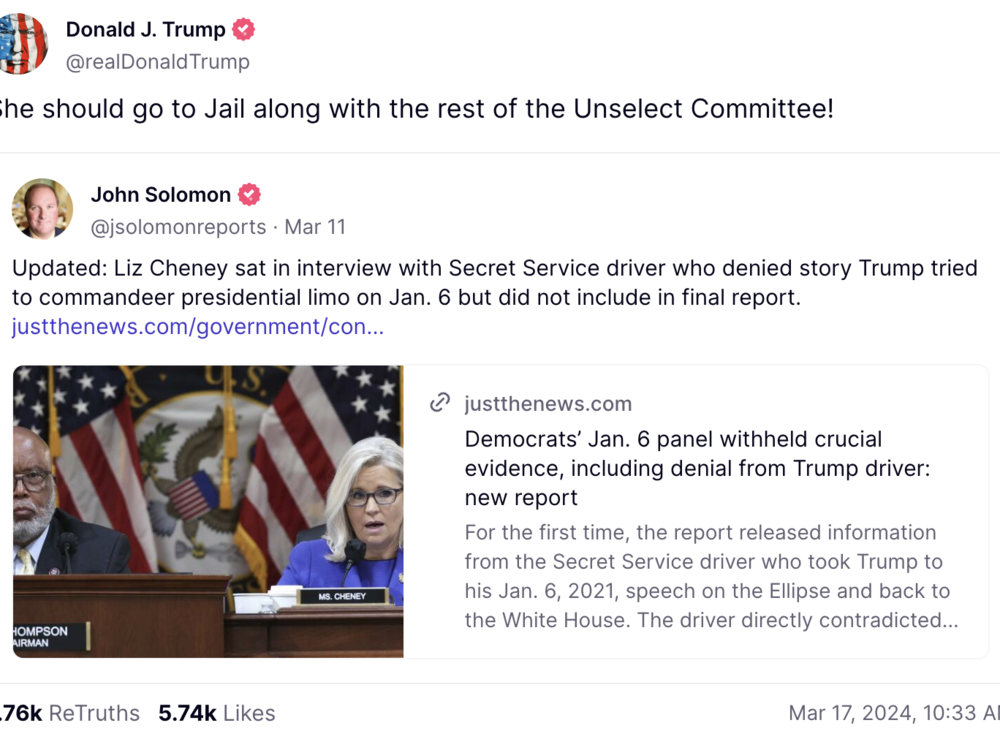
Task: Click the Mar 11 post date
Action: [x=315, y=227]
